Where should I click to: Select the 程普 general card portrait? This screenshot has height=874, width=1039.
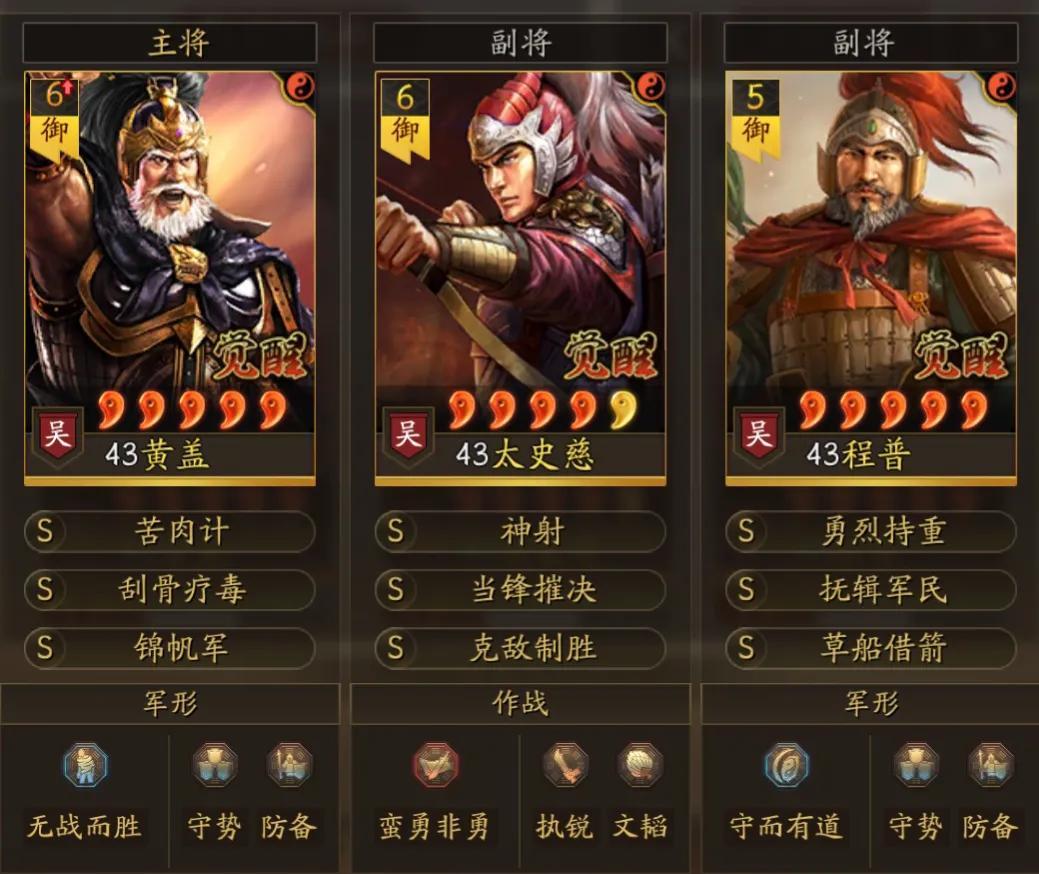pyautogui.click(x=871, y=278)
